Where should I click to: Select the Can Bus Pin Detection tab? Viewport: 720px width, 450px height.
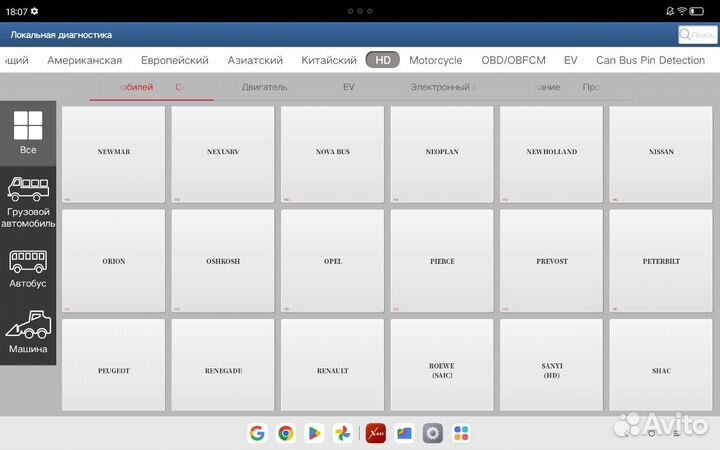click(650, 60)
